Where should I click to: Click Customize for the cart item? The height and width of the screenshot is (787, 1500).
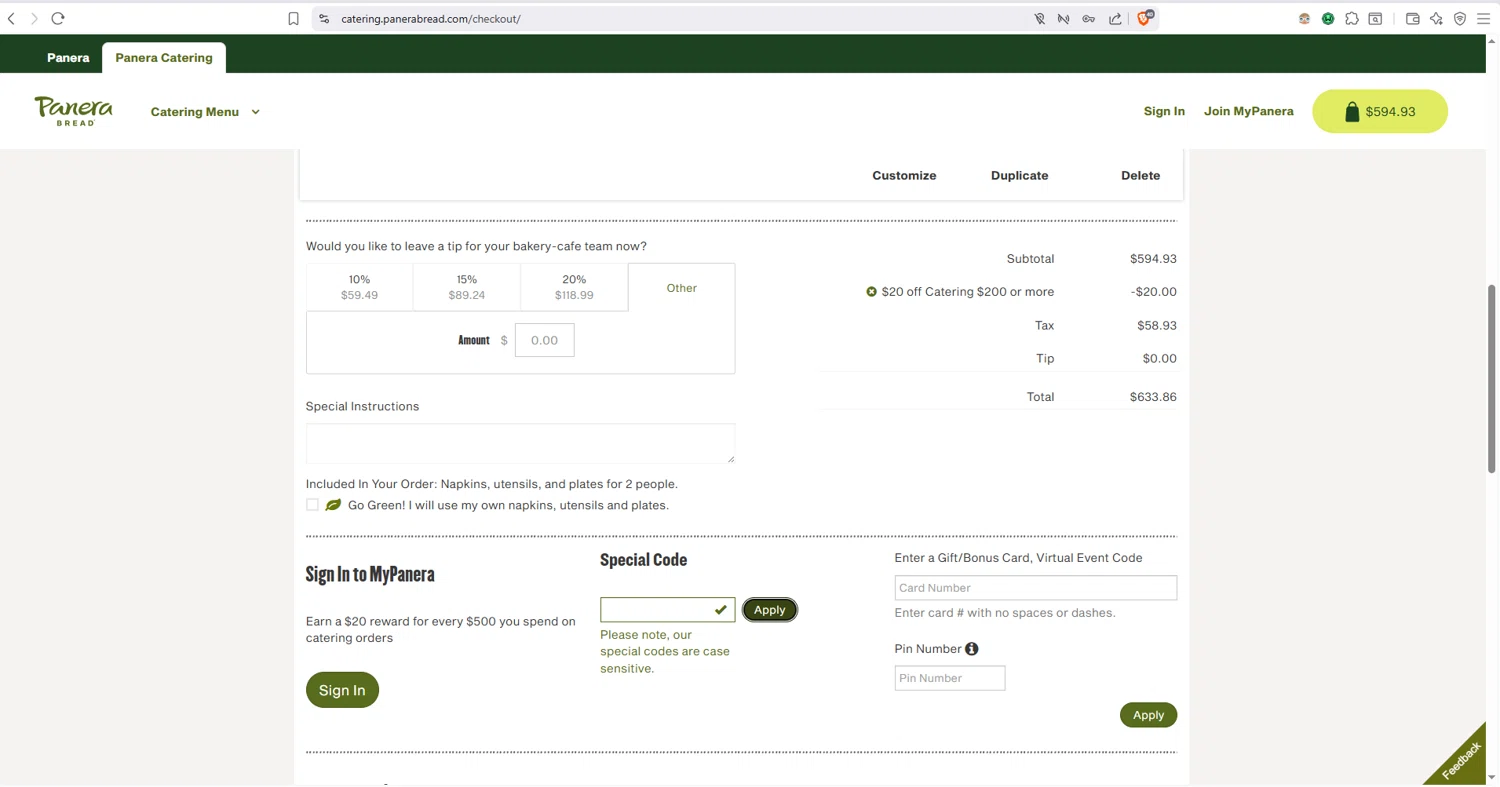click(904, 175)
